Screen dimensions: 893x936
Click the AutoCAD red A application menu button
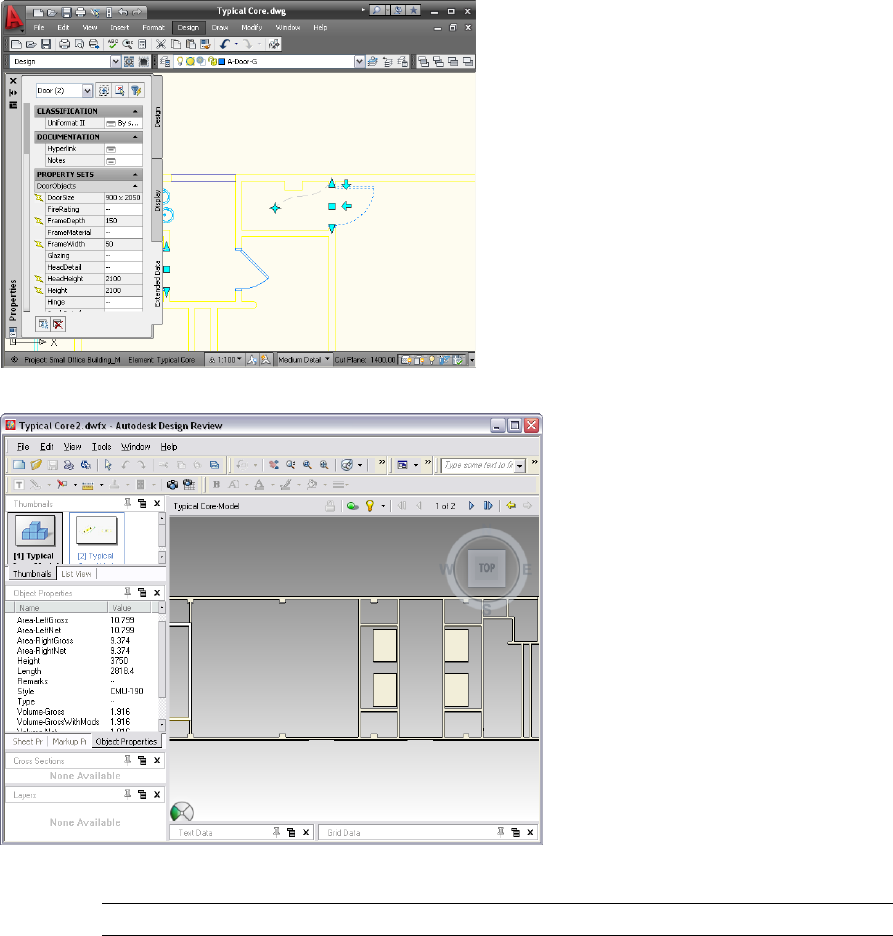click(x=13, y=18)
